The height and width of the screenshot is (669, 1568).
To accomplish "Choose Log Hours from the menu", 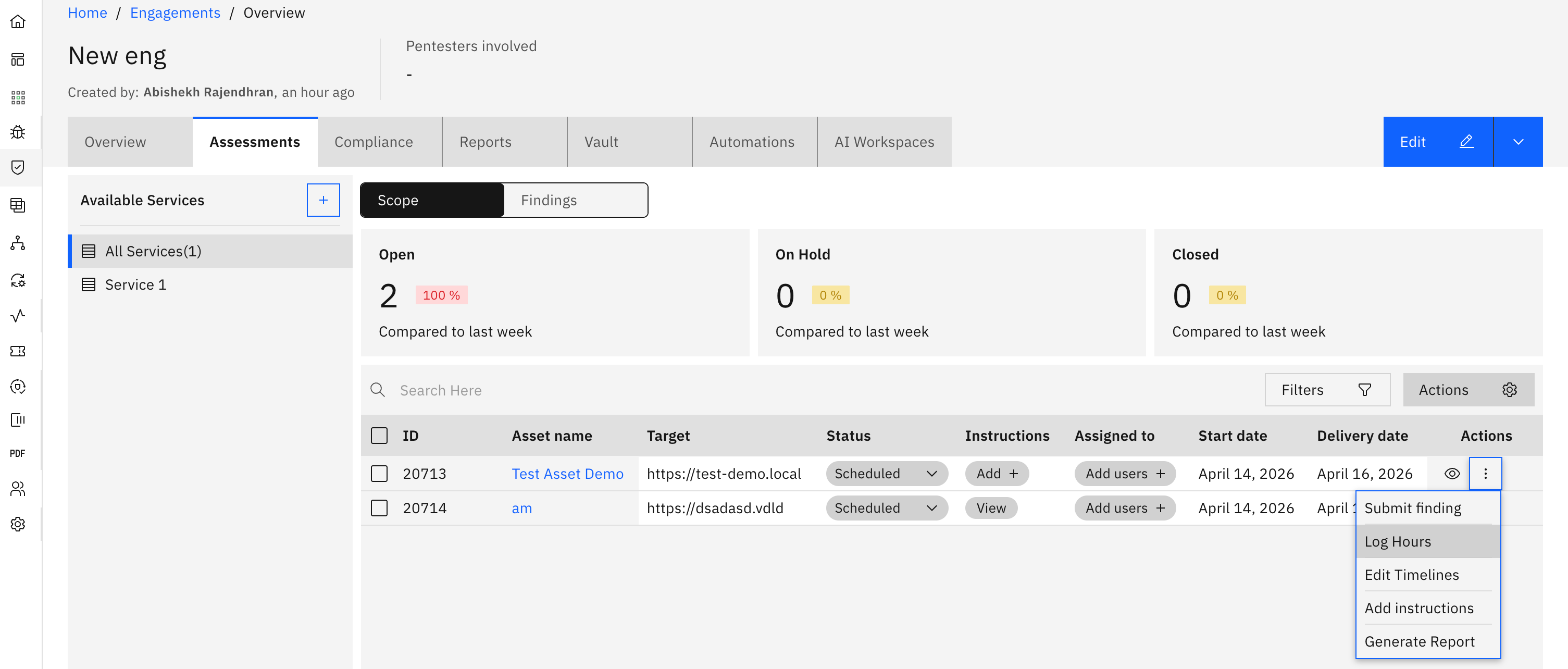I will tap(1428, 541).
